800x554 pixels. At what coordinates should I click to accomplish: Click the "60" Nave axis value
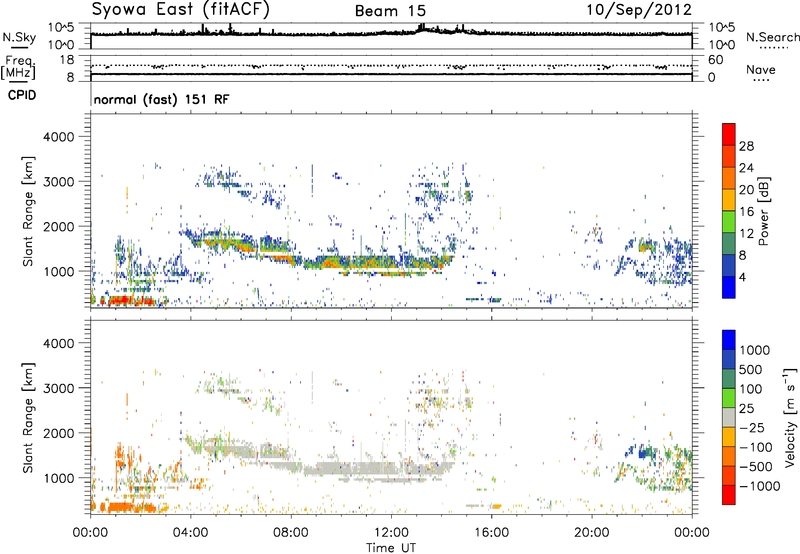click(715, 60)
